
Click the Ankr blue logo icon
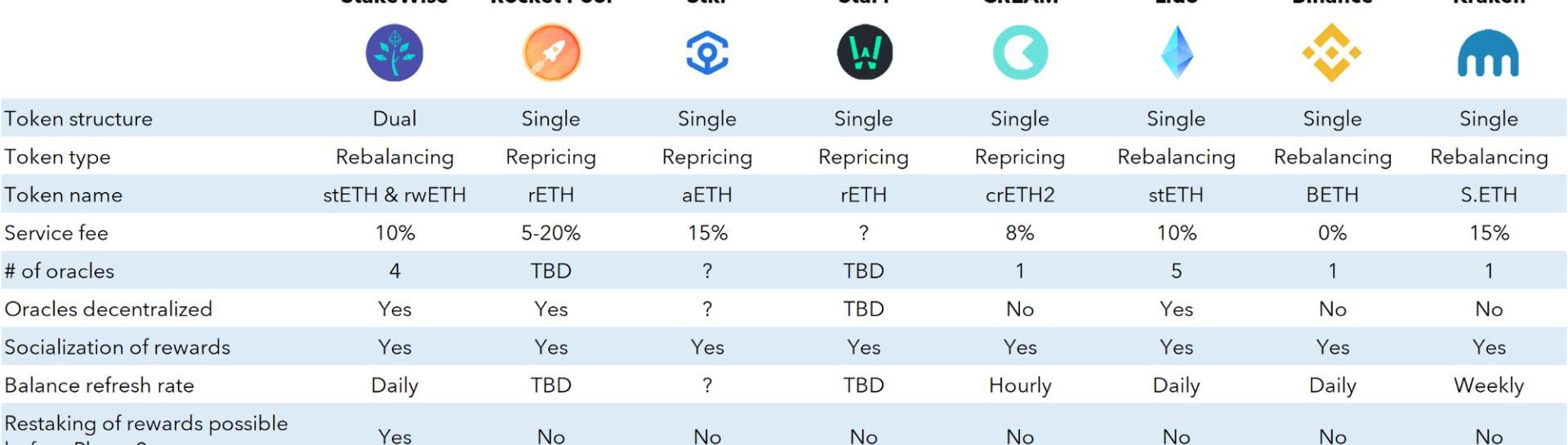click(707, 53)
